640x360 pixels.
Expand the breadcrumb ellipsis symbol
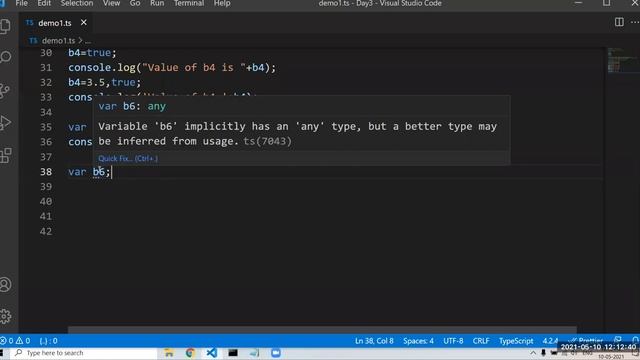[x=88, y=41]
